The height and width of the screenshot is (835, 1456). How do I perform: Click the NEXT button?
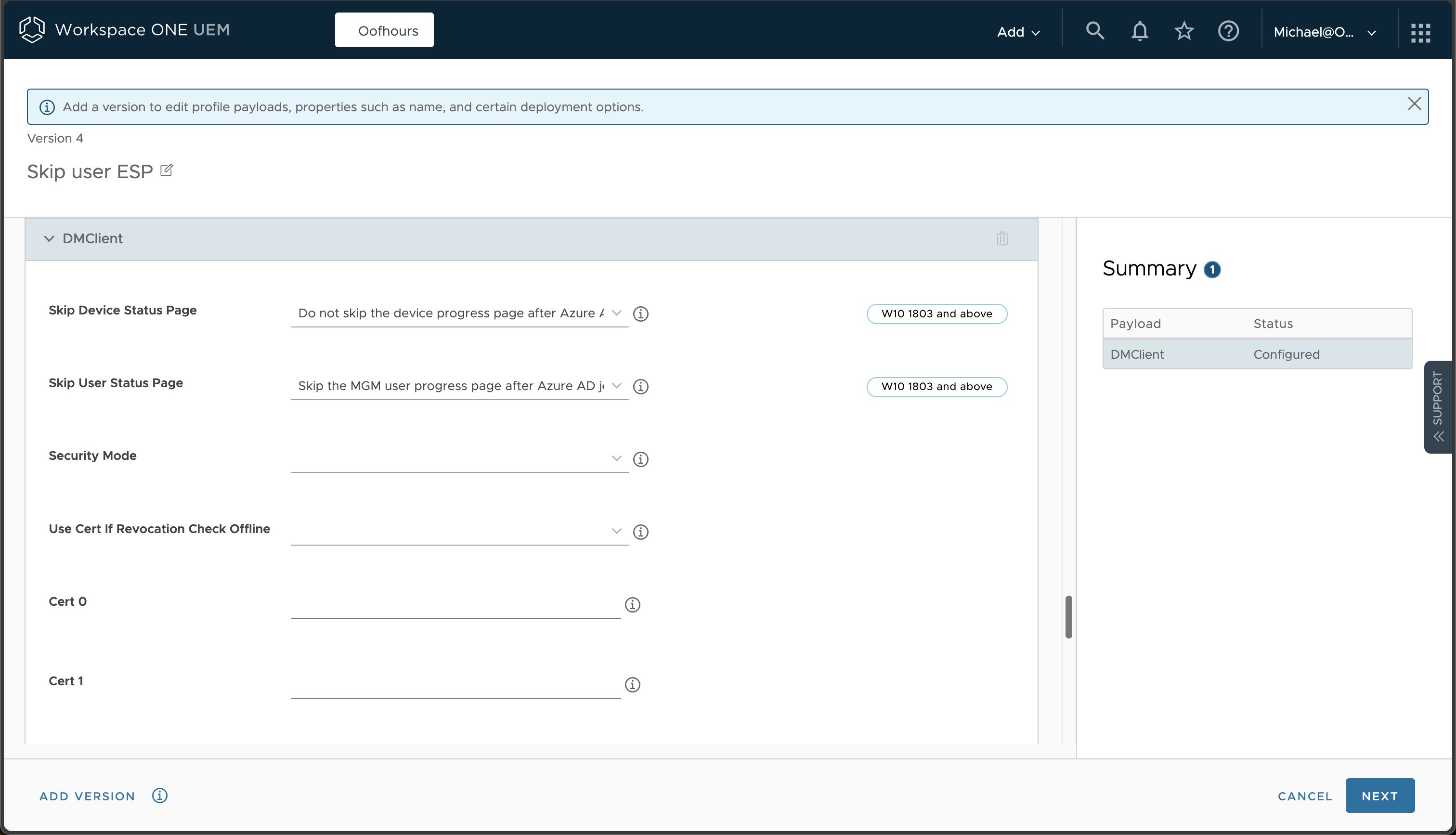[x=1379, y=796]
